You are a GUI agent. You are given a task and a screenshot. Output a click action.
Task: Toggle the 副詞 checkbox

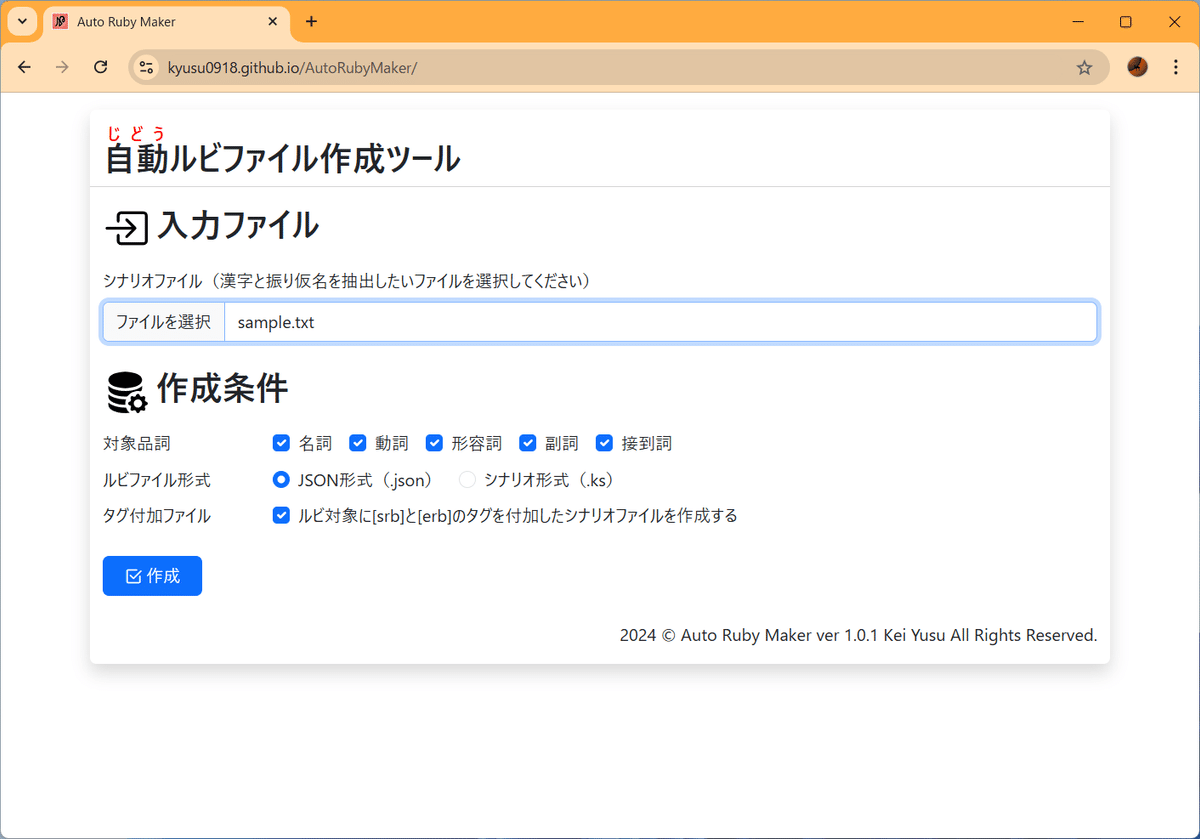coord(528,443)
